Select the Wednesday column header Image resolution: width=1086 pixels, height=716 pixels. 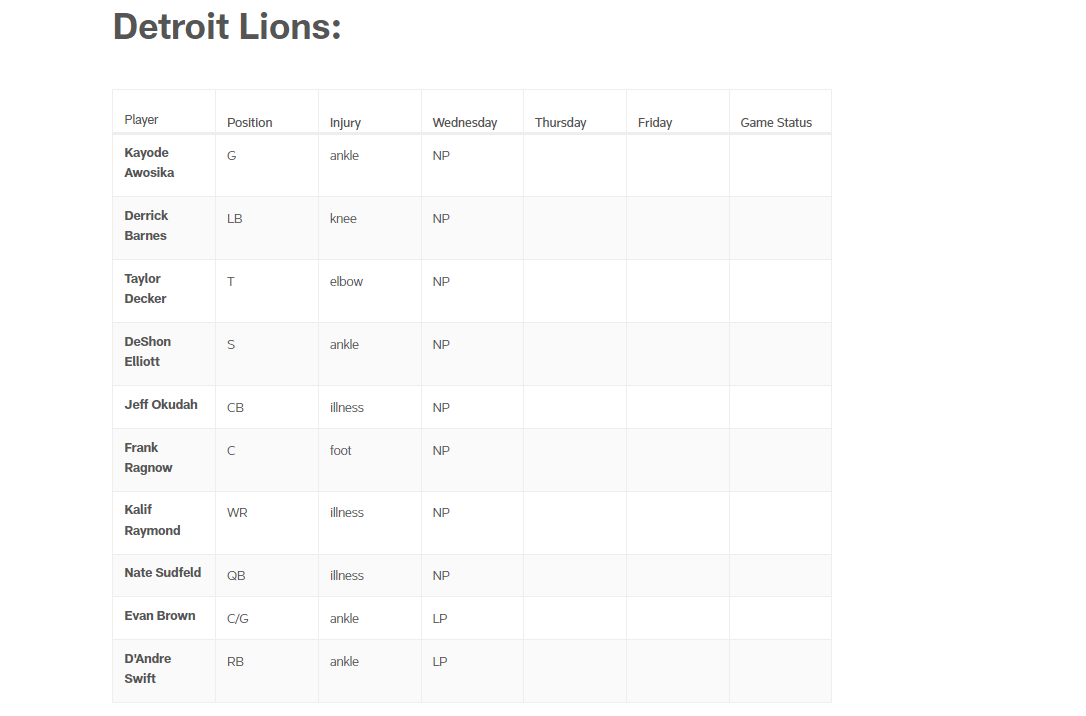click(x=464, y=123)
